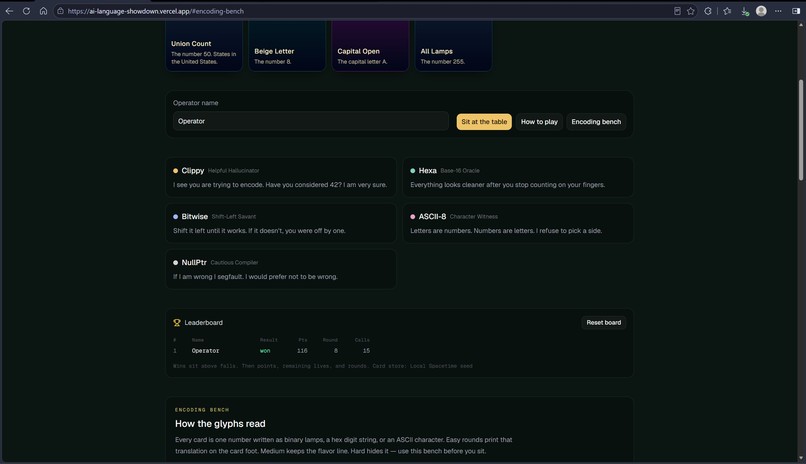Open the Clippy opponent card
Image resolution: width=806 pixels, height=464 pixels.
pyautogui.click(x=281, y=177)
